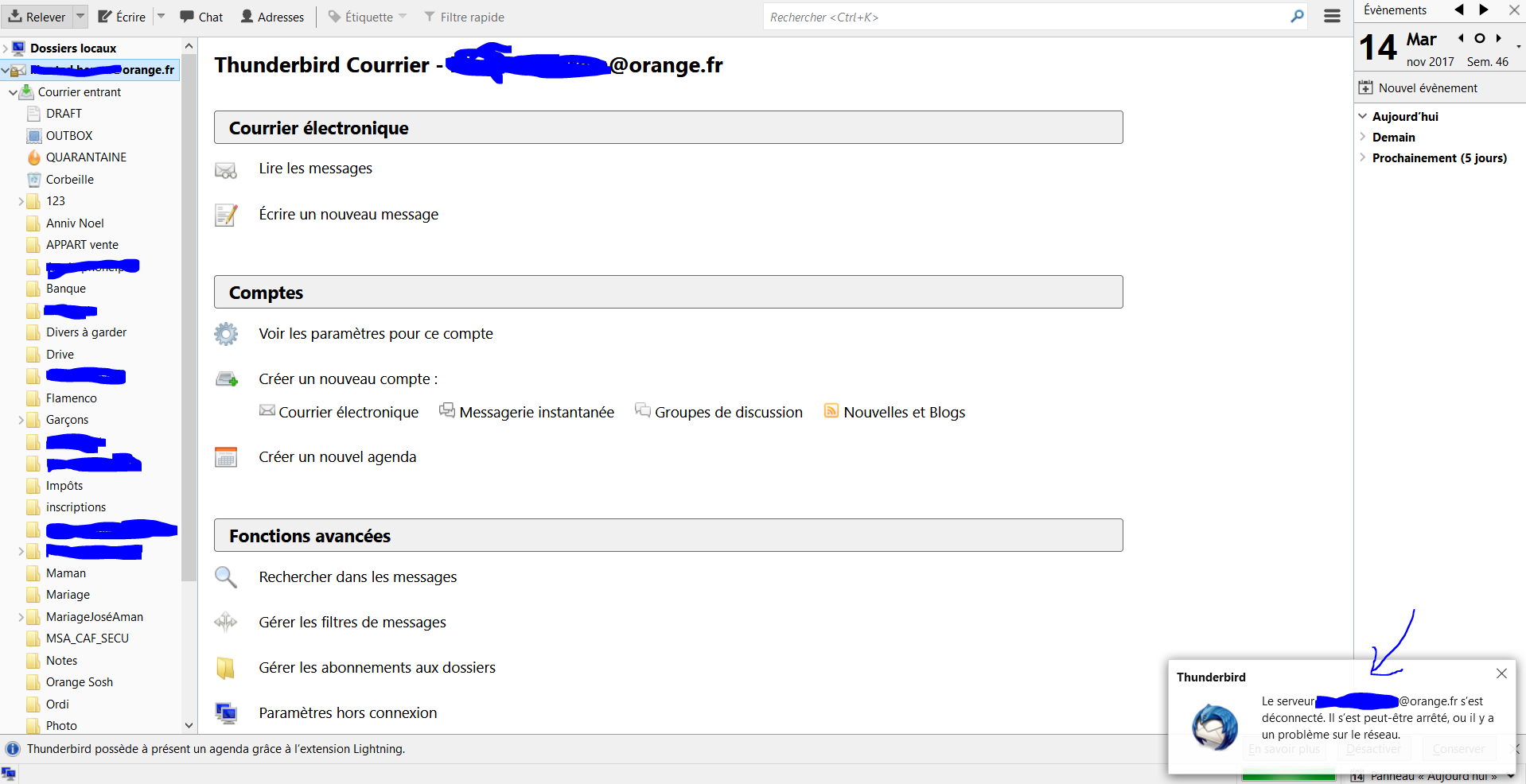Open the Adresses address book icon
This screenshot has width=1526, height=784.
point(247,16)
